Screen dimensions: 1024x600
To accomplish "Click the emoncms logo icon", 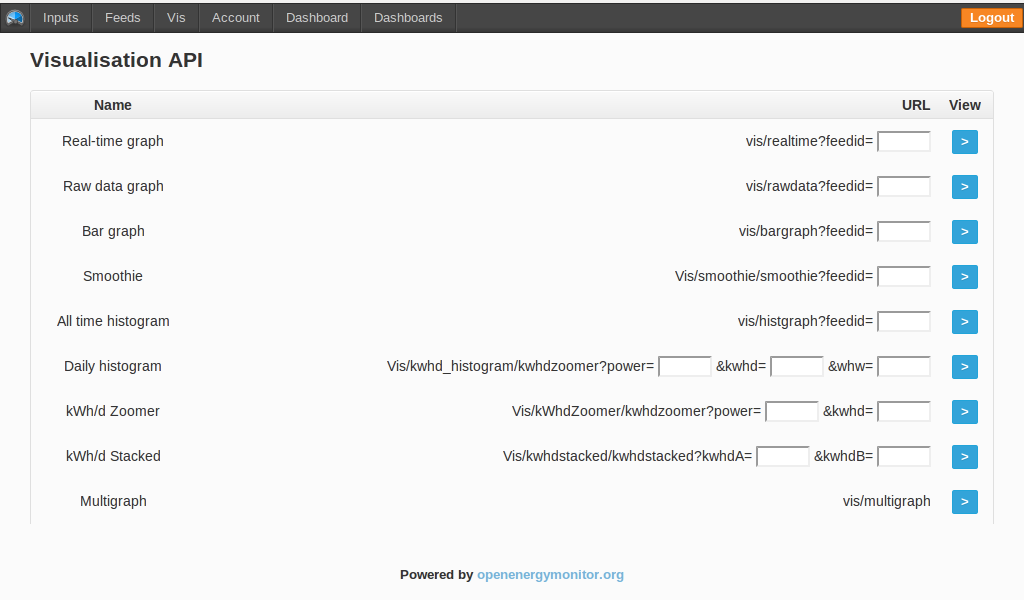I will [15, 17].
